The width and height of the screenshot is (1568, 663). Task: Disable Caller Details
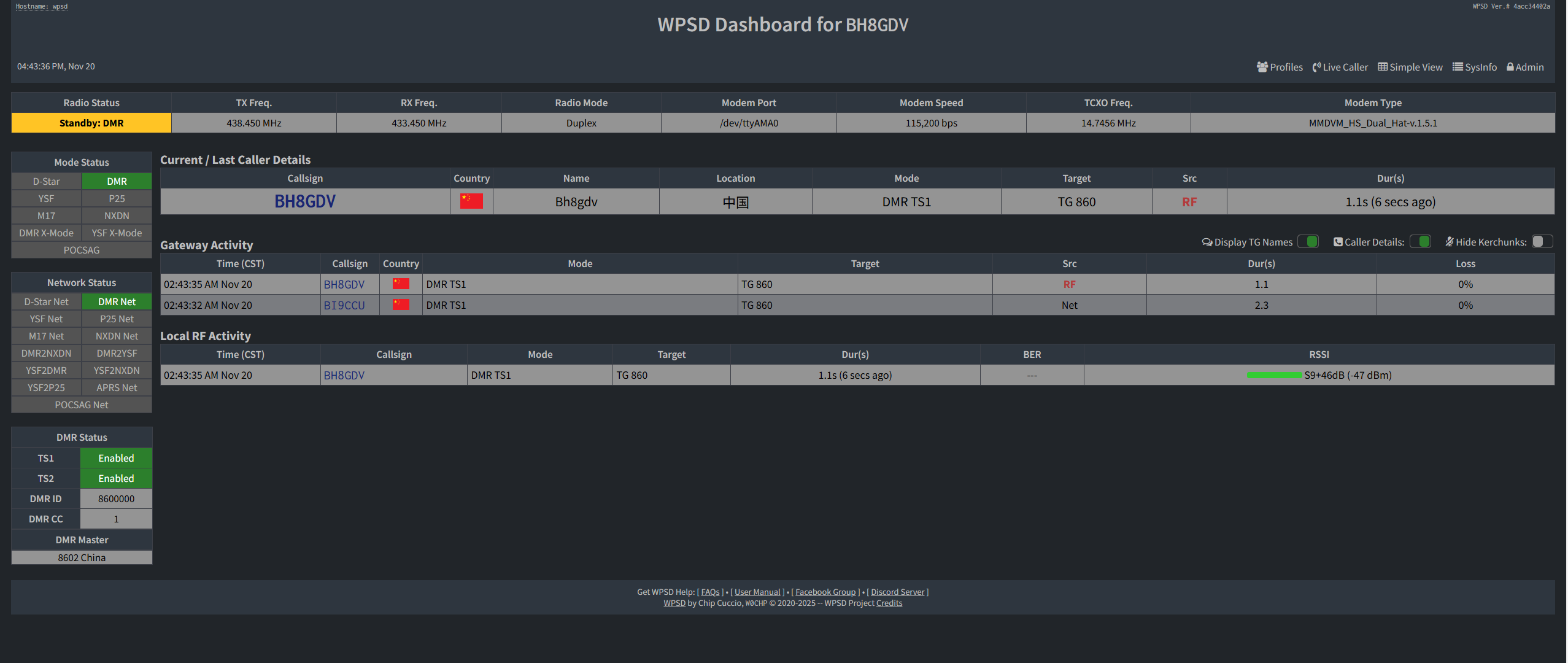(x=1420, y=241)
